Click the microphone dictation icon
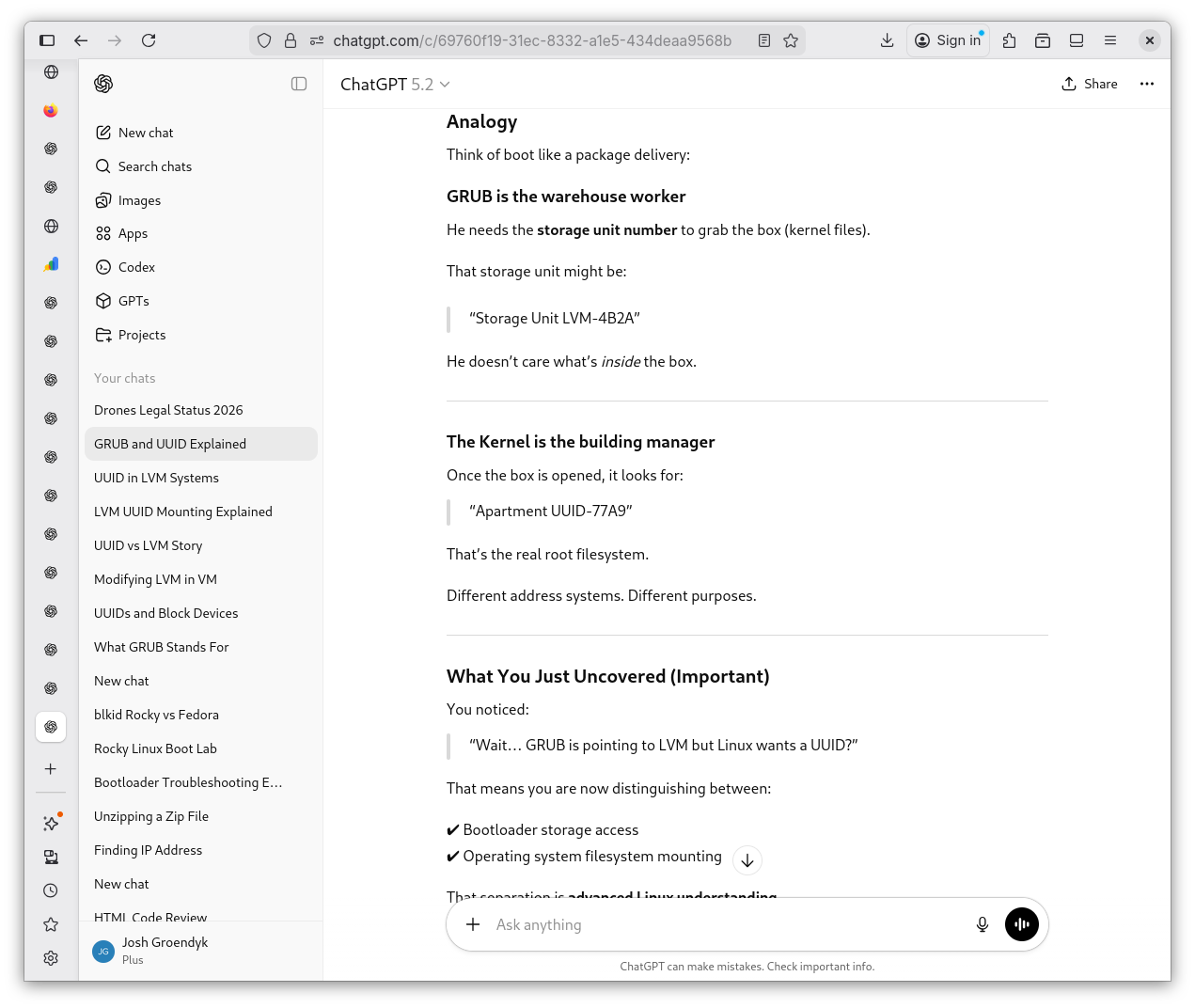Screen dimensions: 1195x1008 tap(982, 924)
